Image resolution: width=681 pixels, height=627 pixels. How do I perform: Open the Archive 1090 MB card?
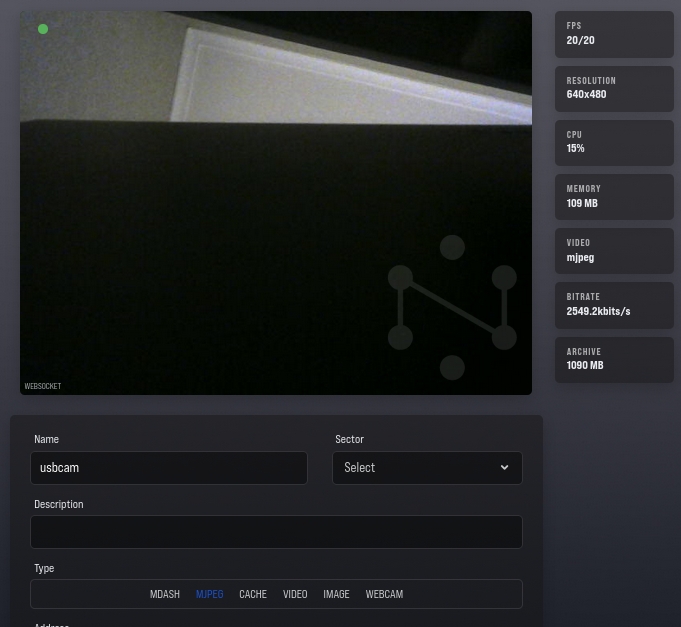614,359
